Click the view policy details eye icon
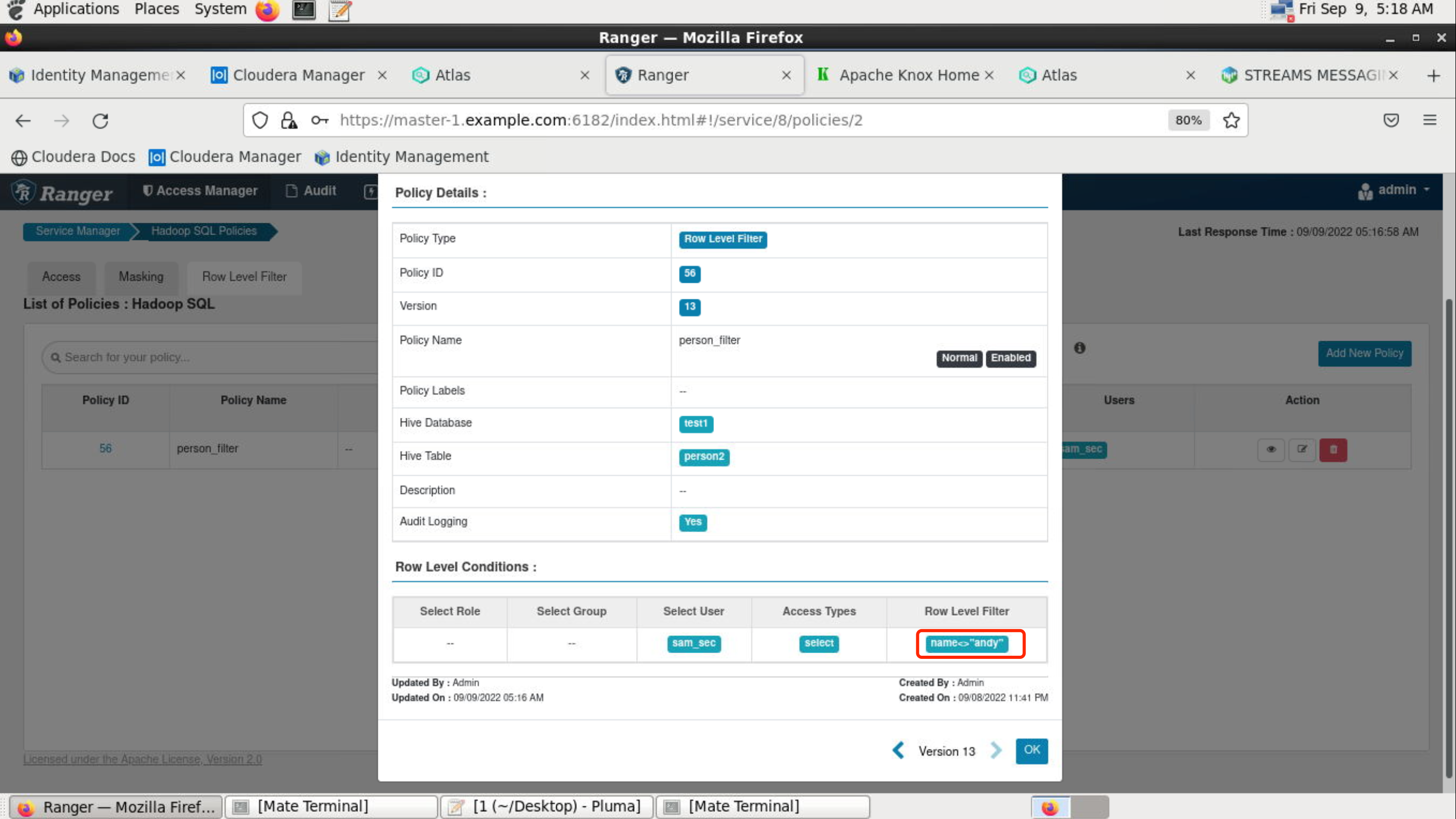Image resolution: width=1456 pixels, height=819 pixels. [1272, 448]
